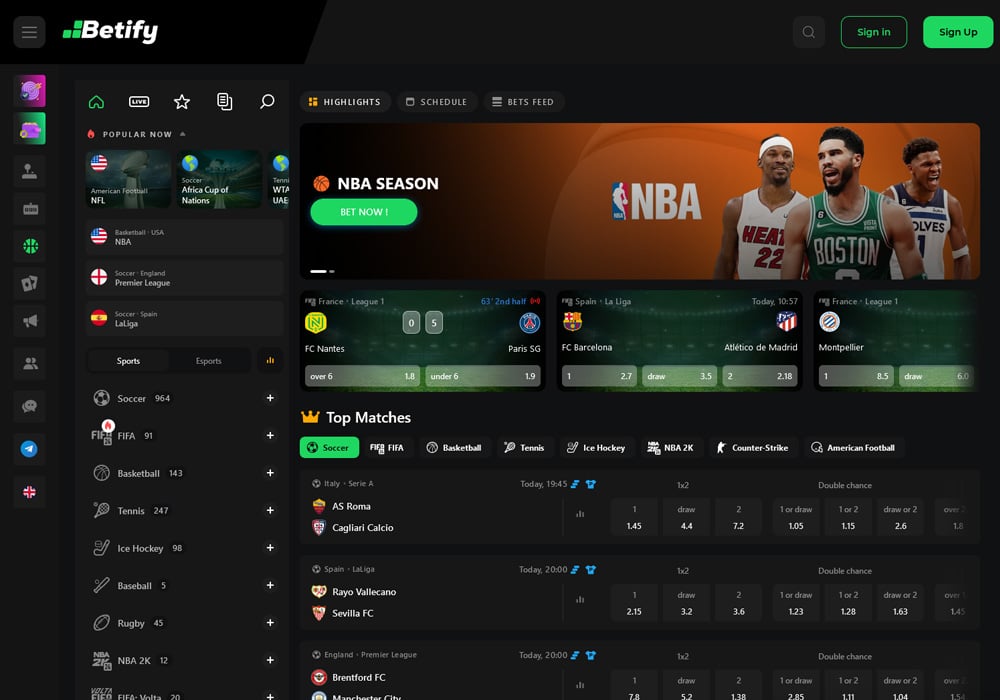Switch to the Sports toggle
This screenshot has height=700, width=1000.
click(x=128, y=361)
